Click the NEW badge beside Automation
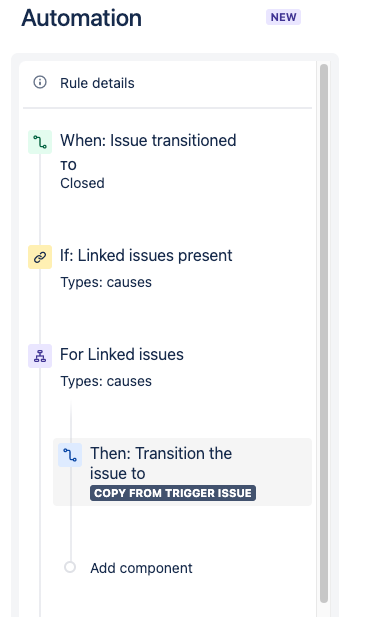Viewport: 371px width, 617px height. click(x=283, y=17)
